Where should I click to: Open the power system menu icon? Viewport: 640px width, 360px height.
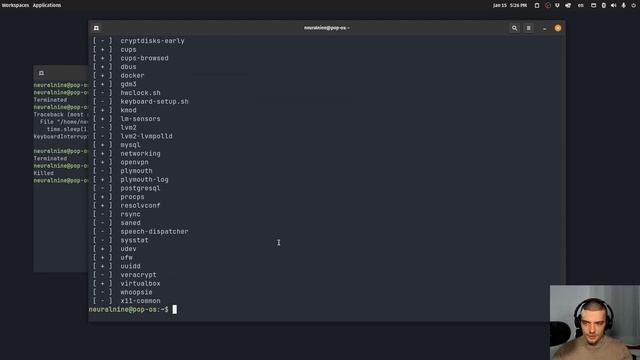pos(634,5)
